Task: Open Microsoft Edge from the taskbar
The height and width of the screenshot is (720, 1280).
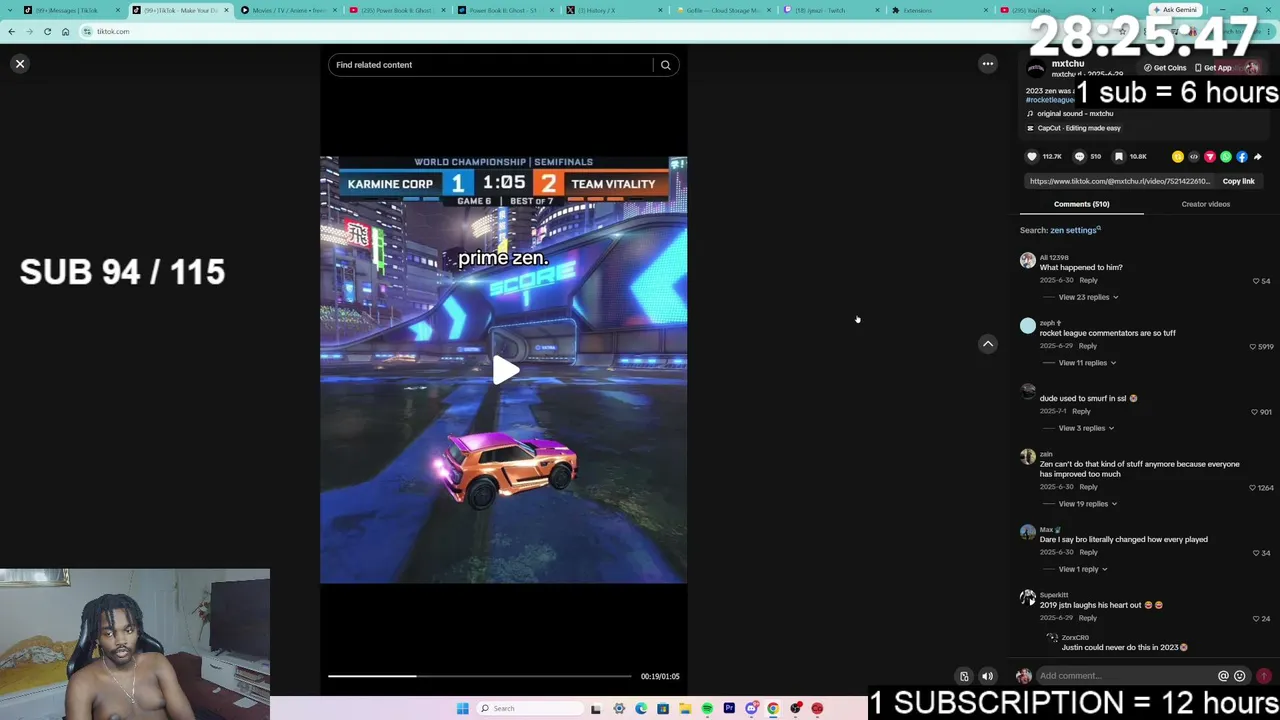Action: click(x=641, y=709)
